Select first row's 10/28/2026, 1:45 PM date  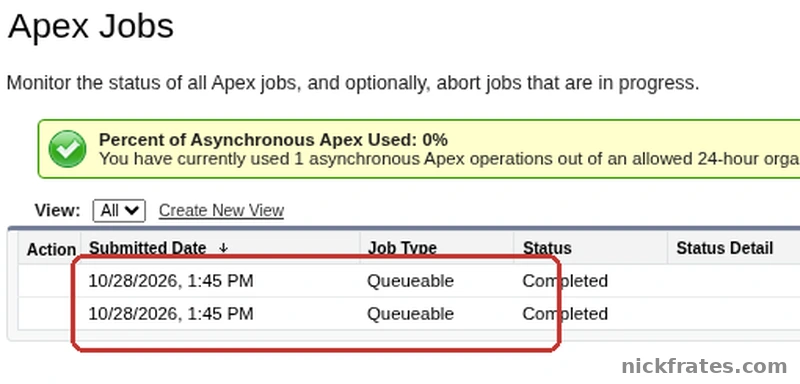point(171,281)
